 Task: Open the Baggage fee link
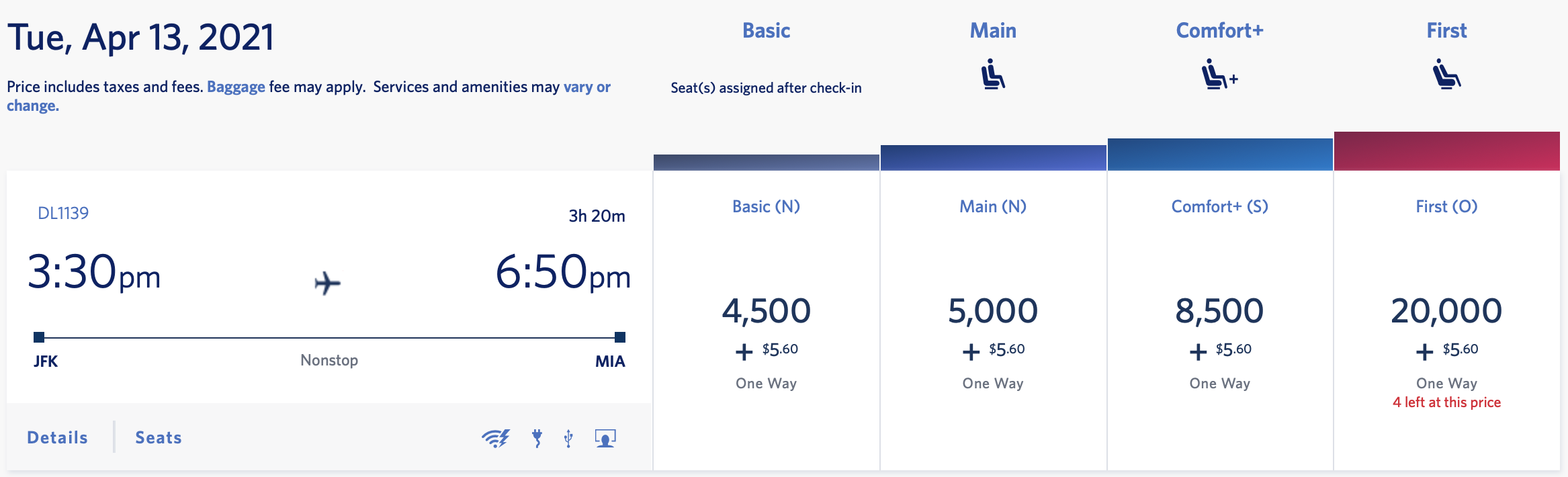[x=234, y=87]
